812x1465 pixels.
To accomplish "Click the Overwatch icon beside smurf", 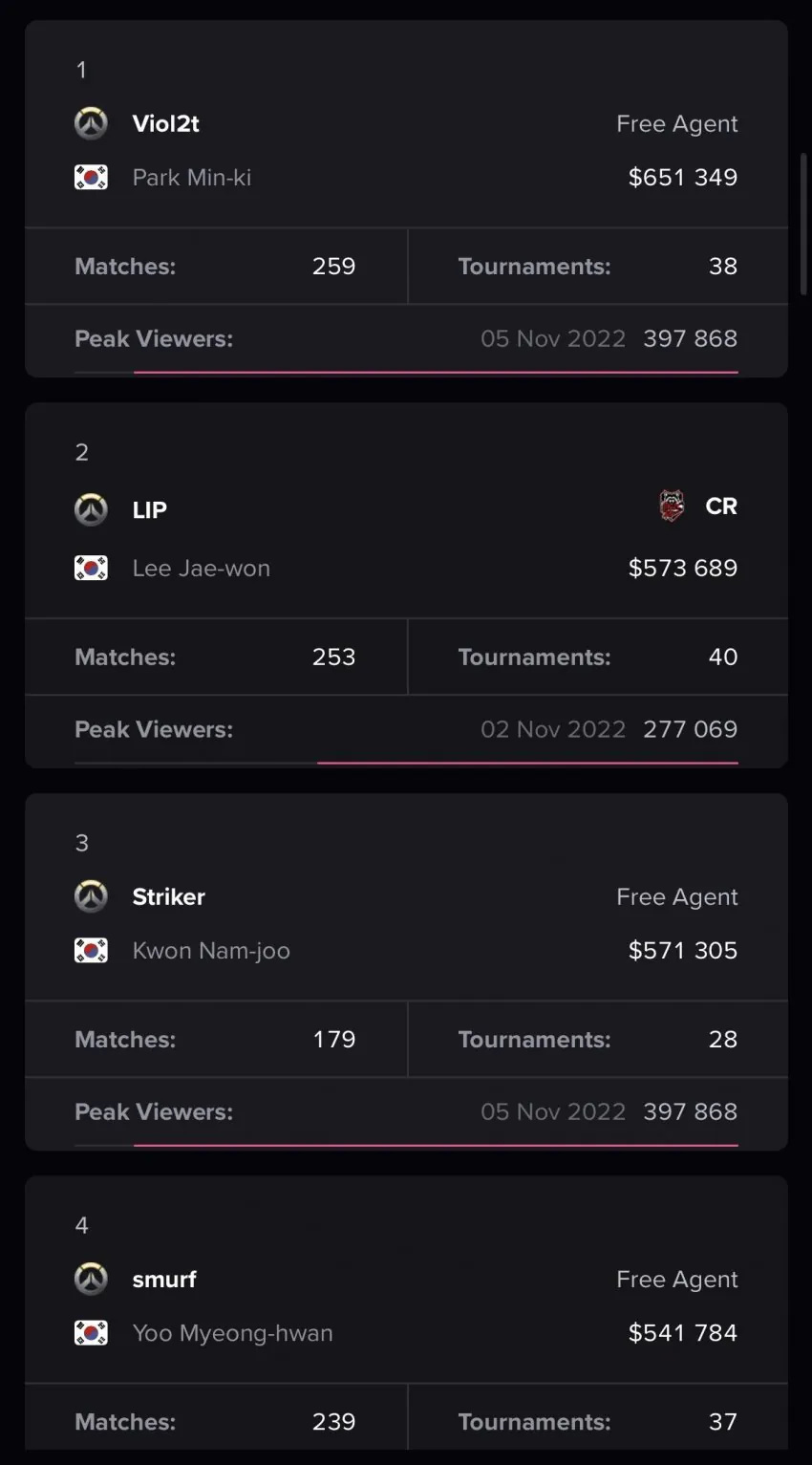I will coord(91,1279).
